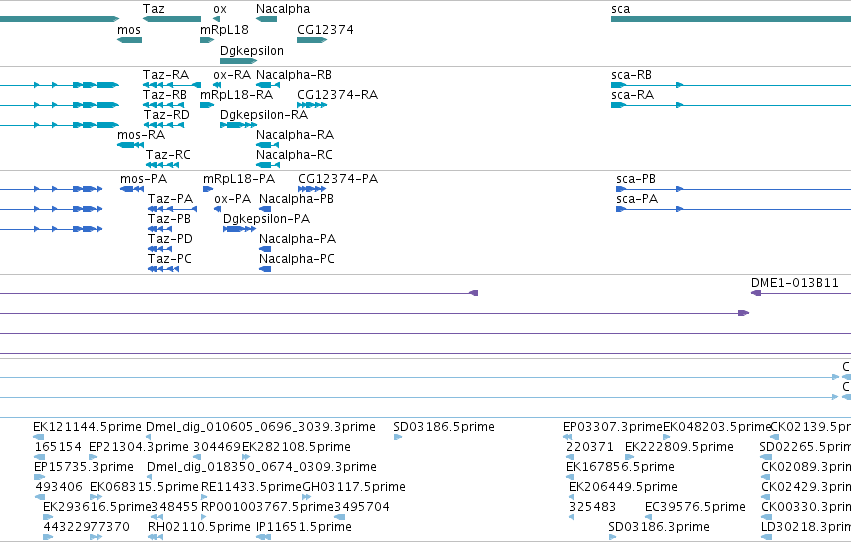Select sca-RB transcript

tap(731, 85)
